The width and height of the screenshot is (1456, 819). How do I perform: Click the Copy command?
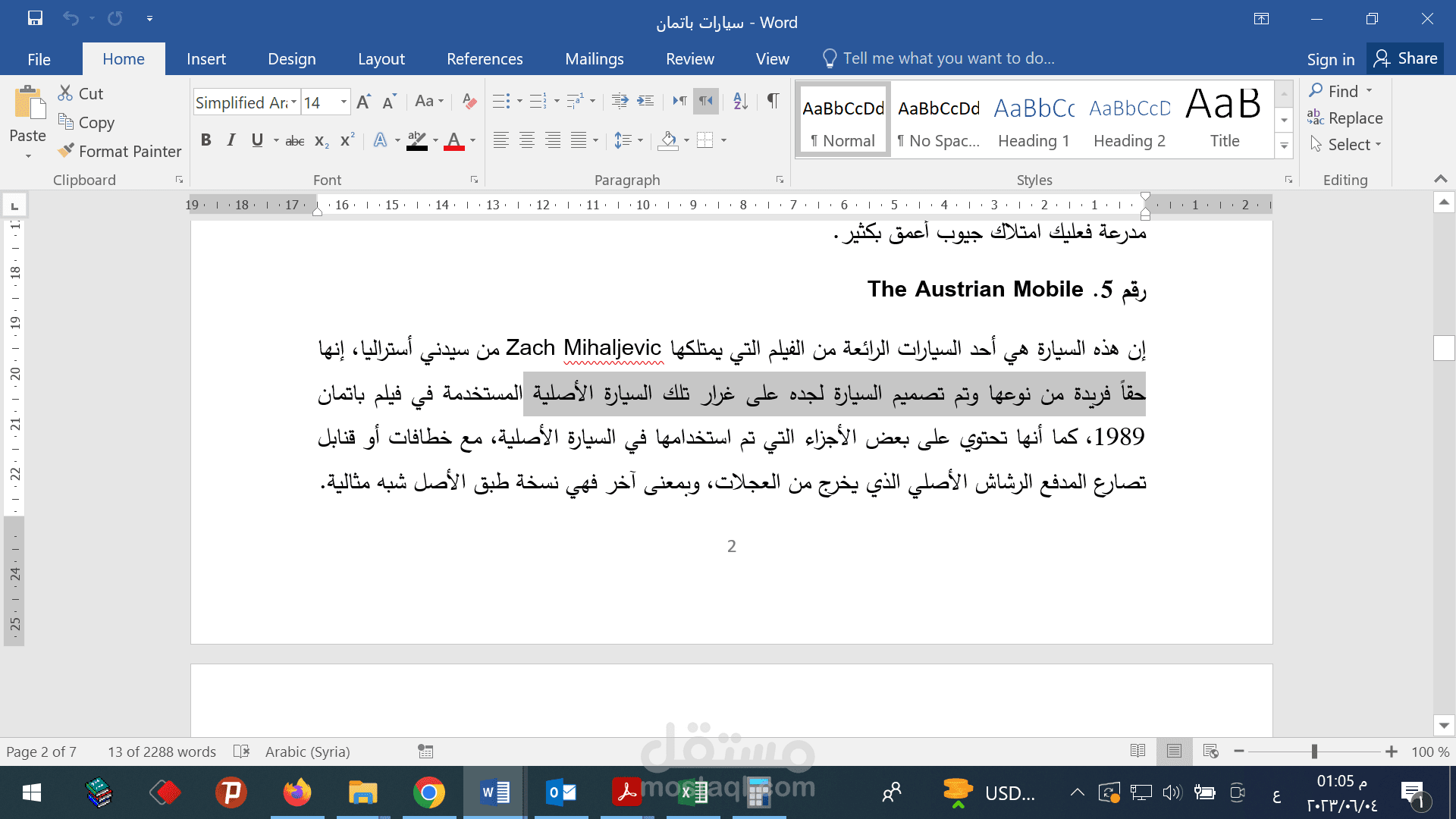(86, 122)
